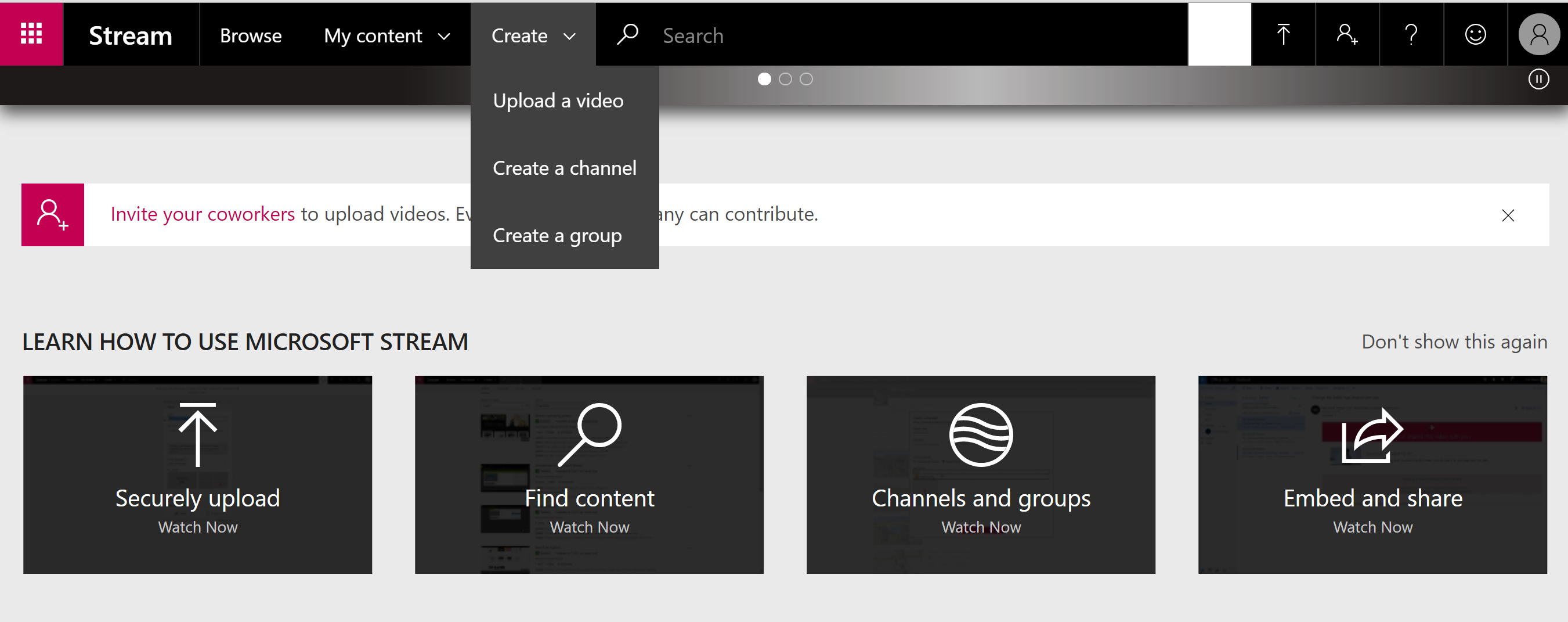Click the Create chevron arrow
The height and width of the screenshot is (622, 1568).
click(x=570, y=37)
